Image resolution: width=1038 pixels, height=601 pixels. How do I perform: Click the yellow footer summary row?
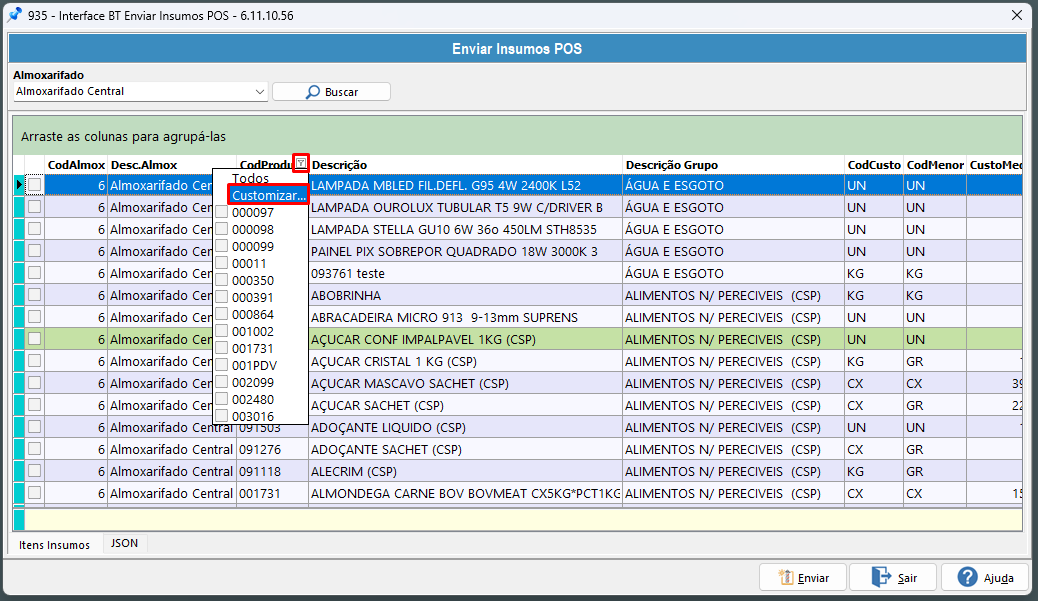coord(523,519)
